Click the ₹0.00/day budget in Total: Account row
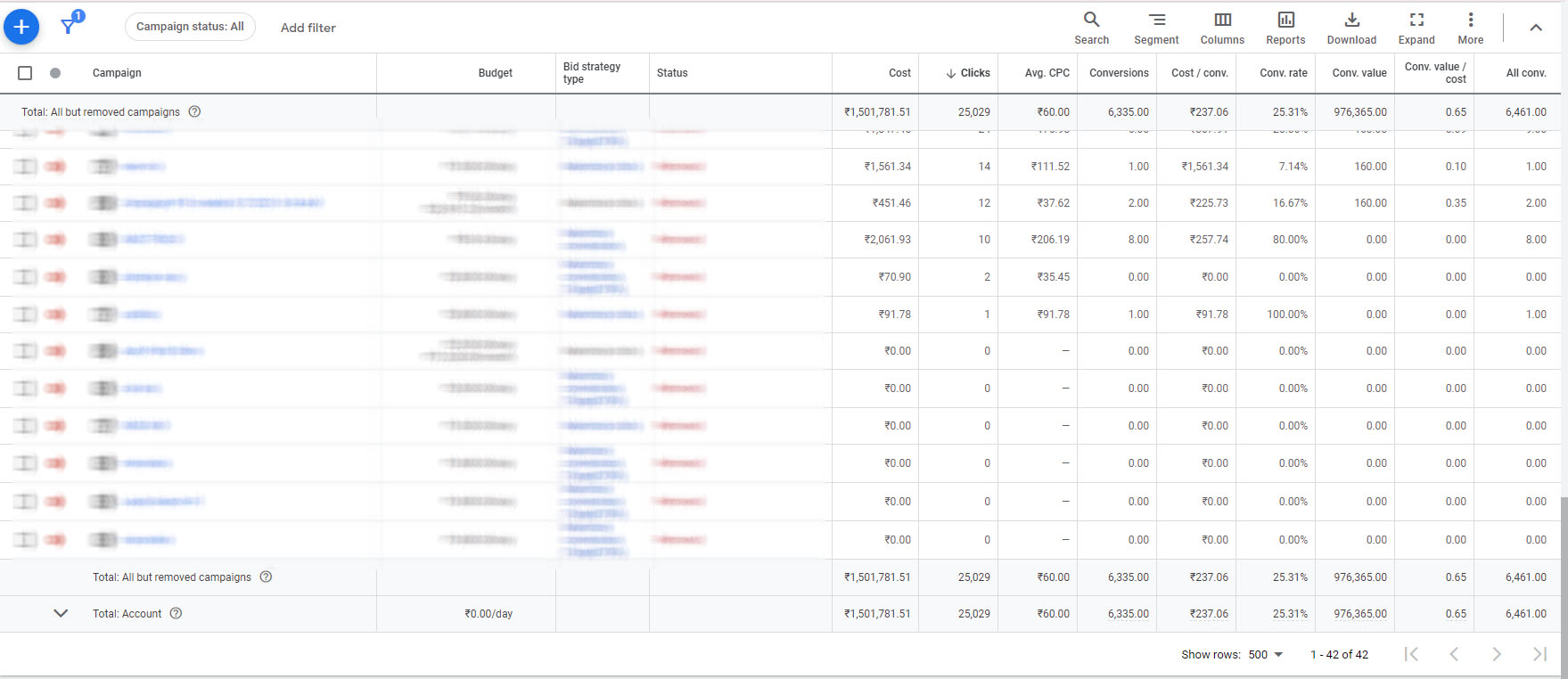Image resolution: width=1568 pixels, height=679 pixels. click(x=488, y=613)
